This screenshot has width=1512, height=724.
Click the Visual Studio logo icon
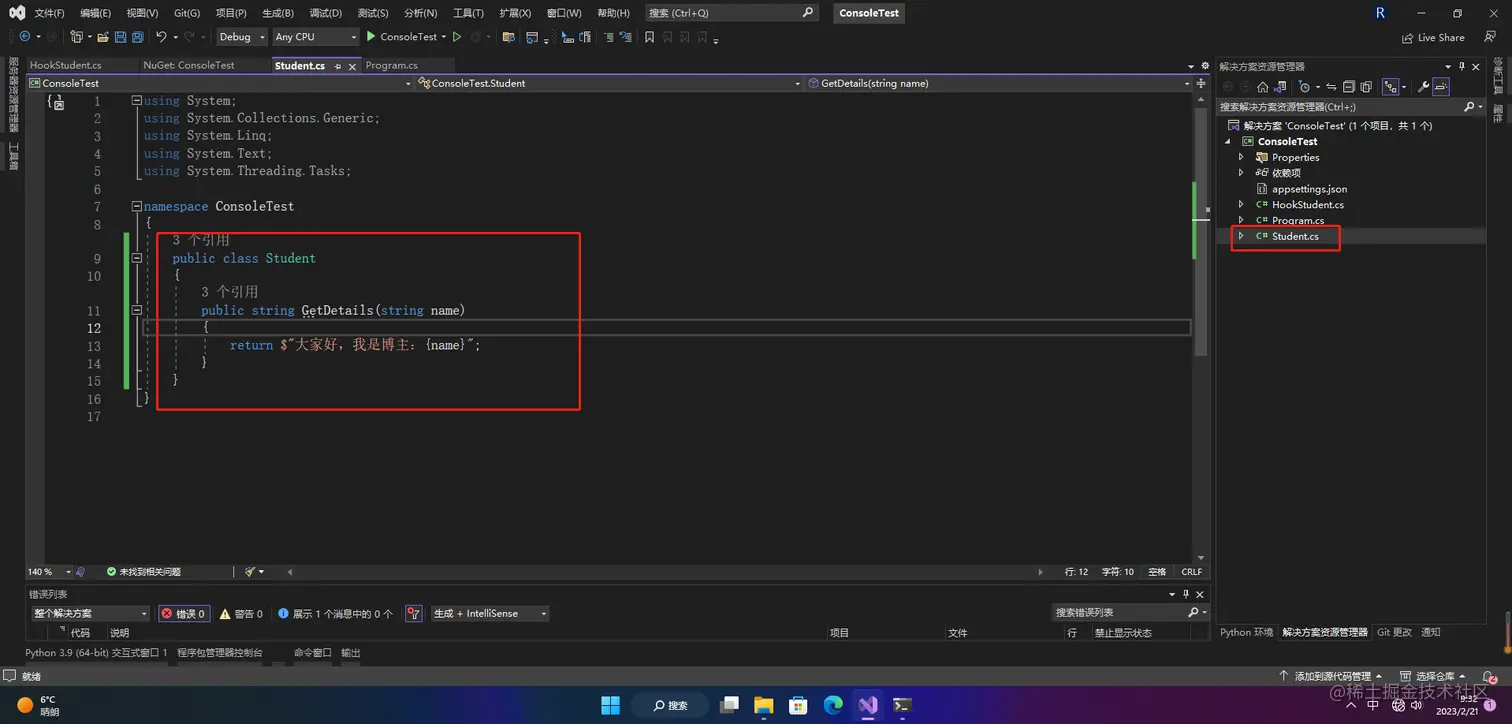point(17,13)
